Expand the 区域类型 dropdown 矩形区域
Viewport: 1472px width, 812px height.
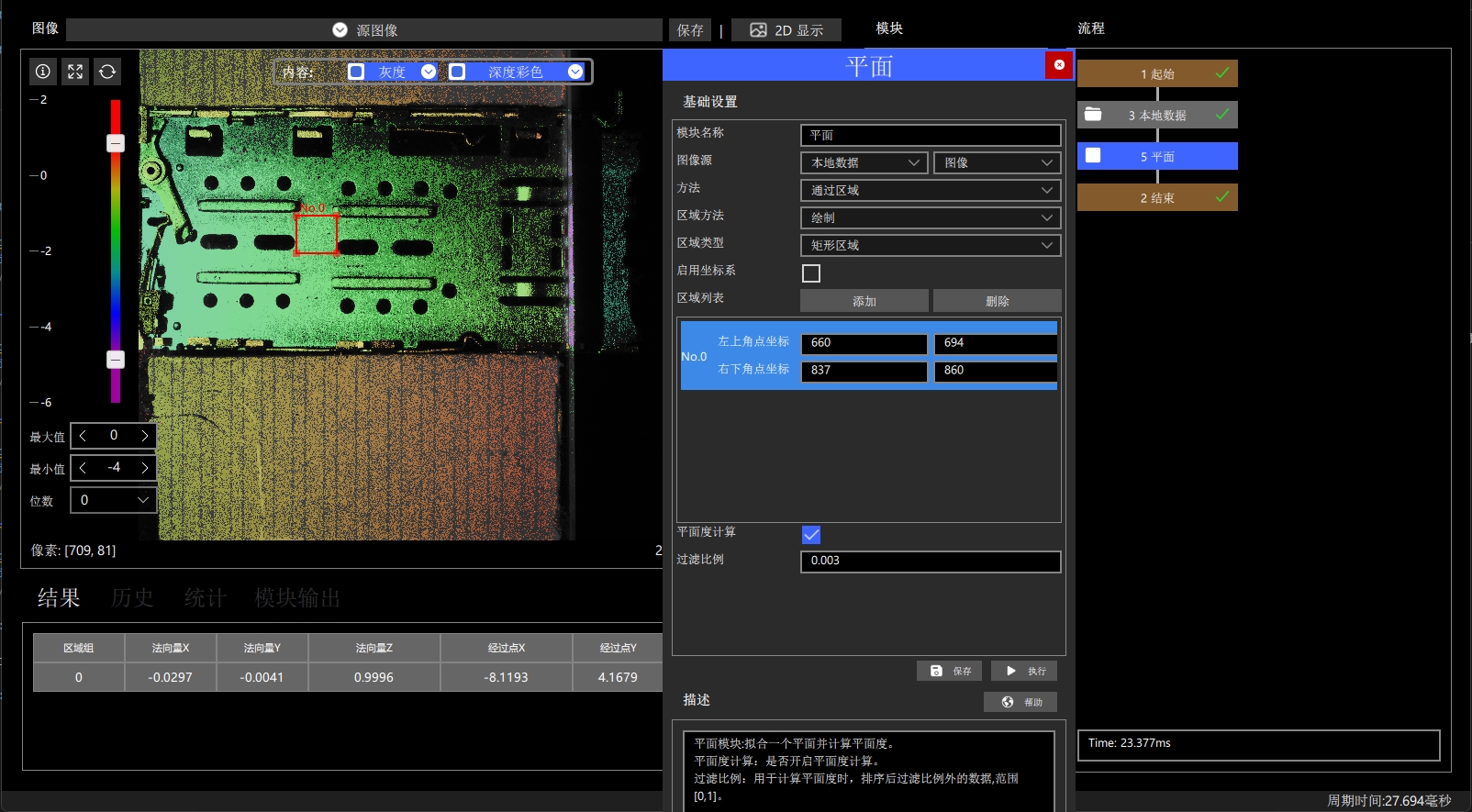tap(931, 245)
